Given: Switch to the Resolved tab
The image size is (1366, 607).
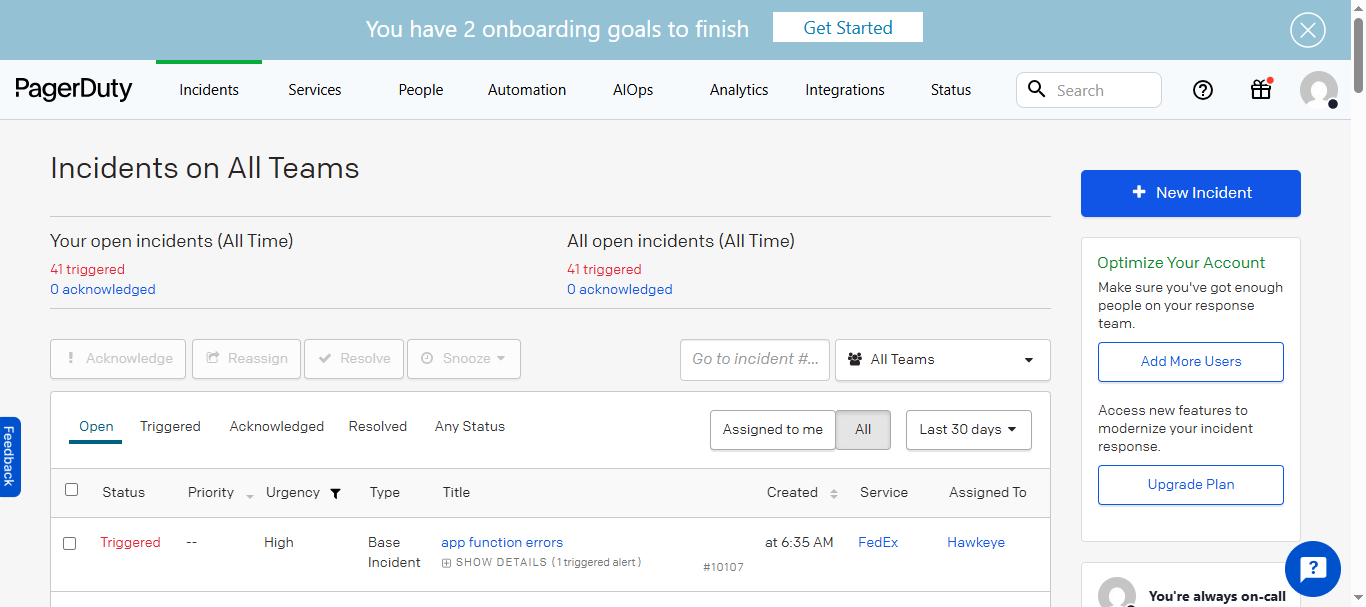Looking at the screenshot, I should click(x=377, y=427).
